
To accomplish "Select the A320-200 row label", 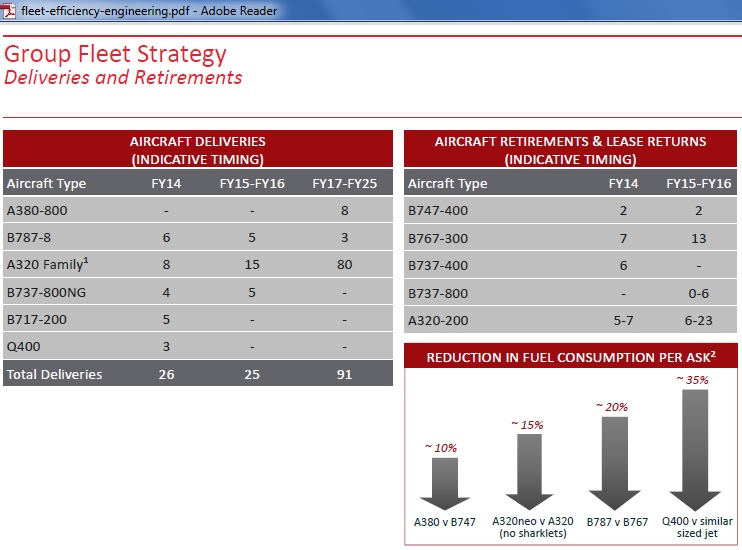I will (438, 320).
